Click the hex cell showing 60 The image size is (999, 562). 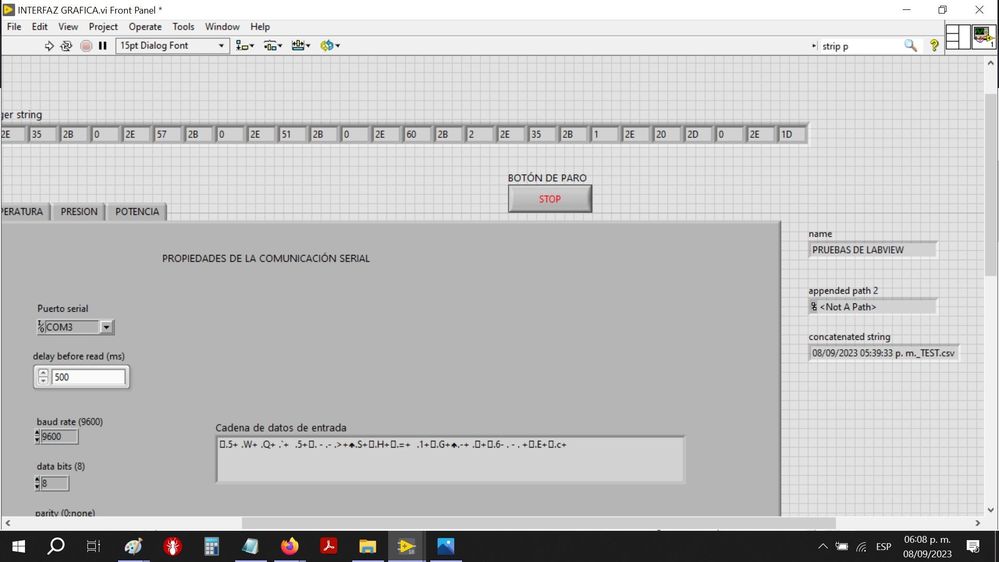pyautogui.click(x=417, y=134)
